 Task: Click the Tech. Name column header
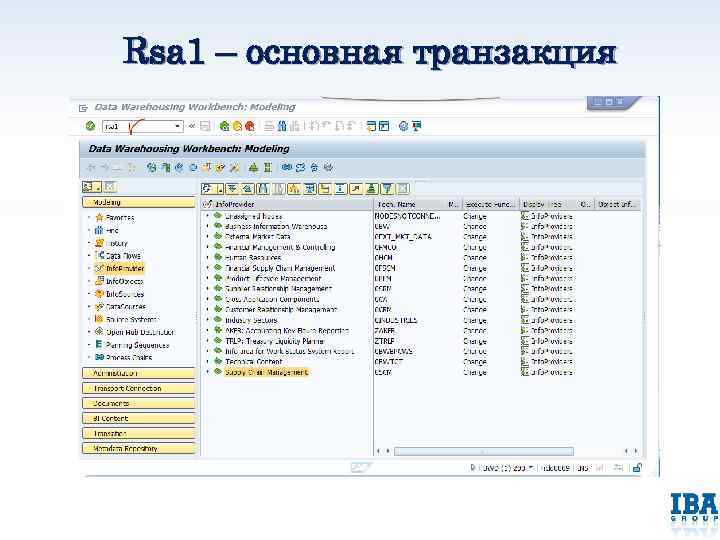(x=410, y=204)
